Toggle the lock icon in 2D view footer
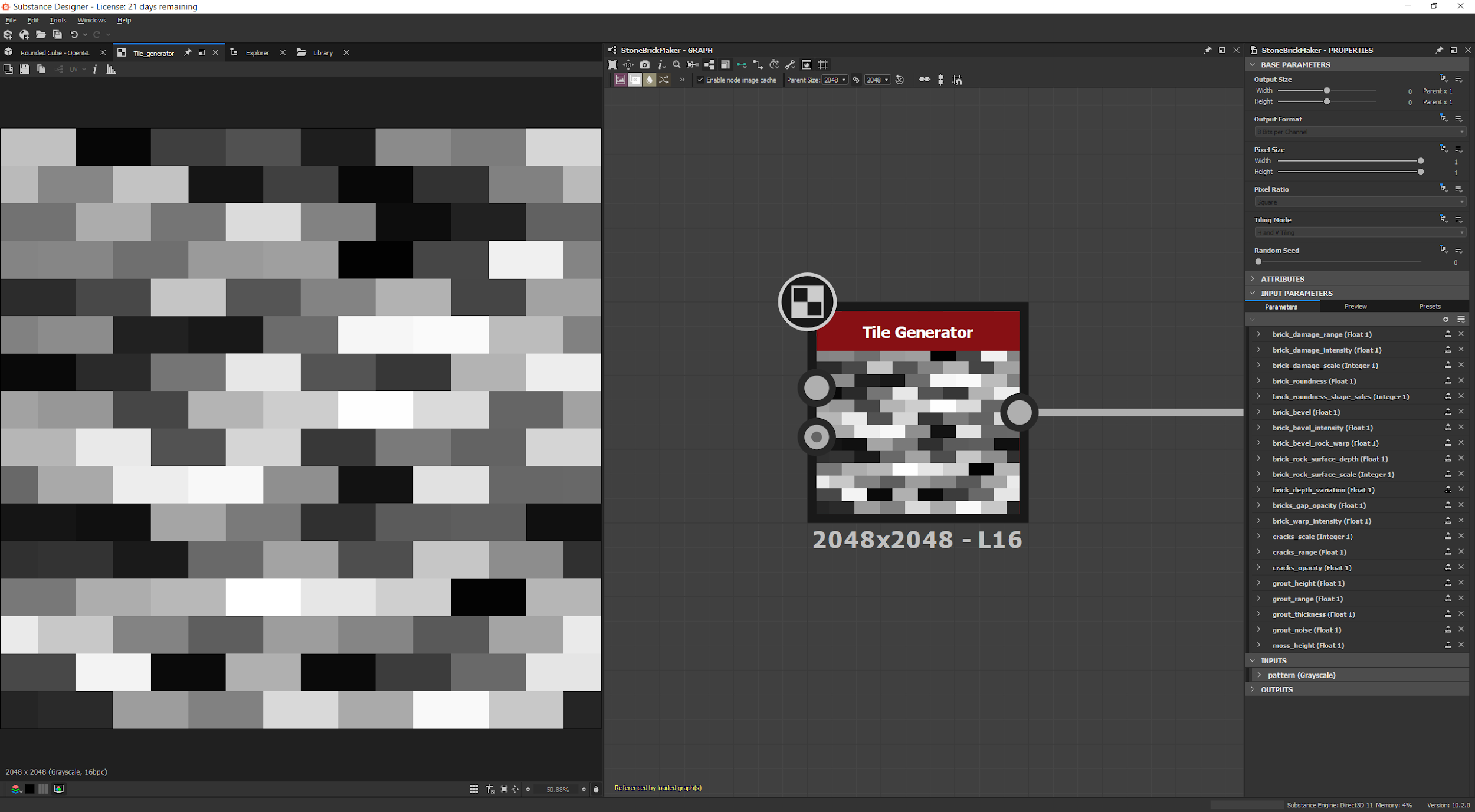Screen dimensions: 1475x812 [x=596, y=789]
